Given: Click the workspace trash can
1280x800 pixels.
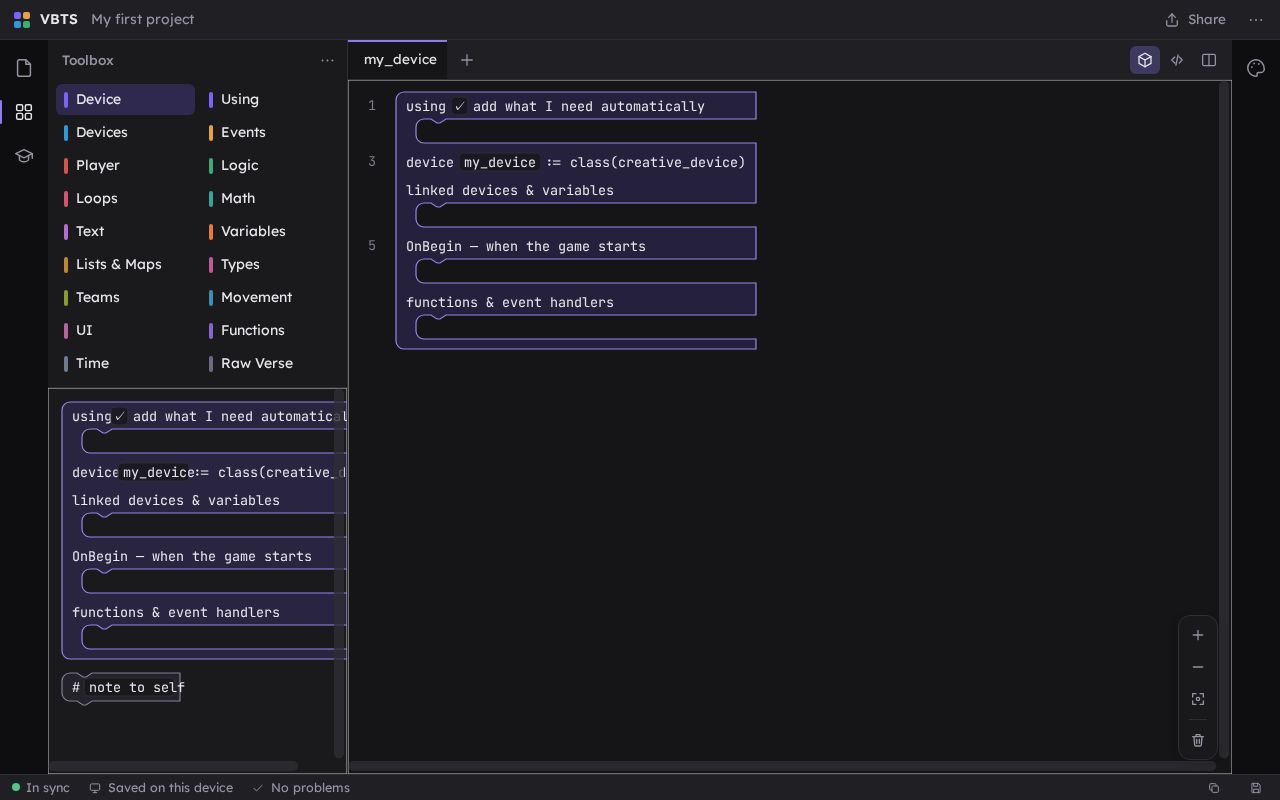Looking at the screenshot, I should coord(1198,740).
